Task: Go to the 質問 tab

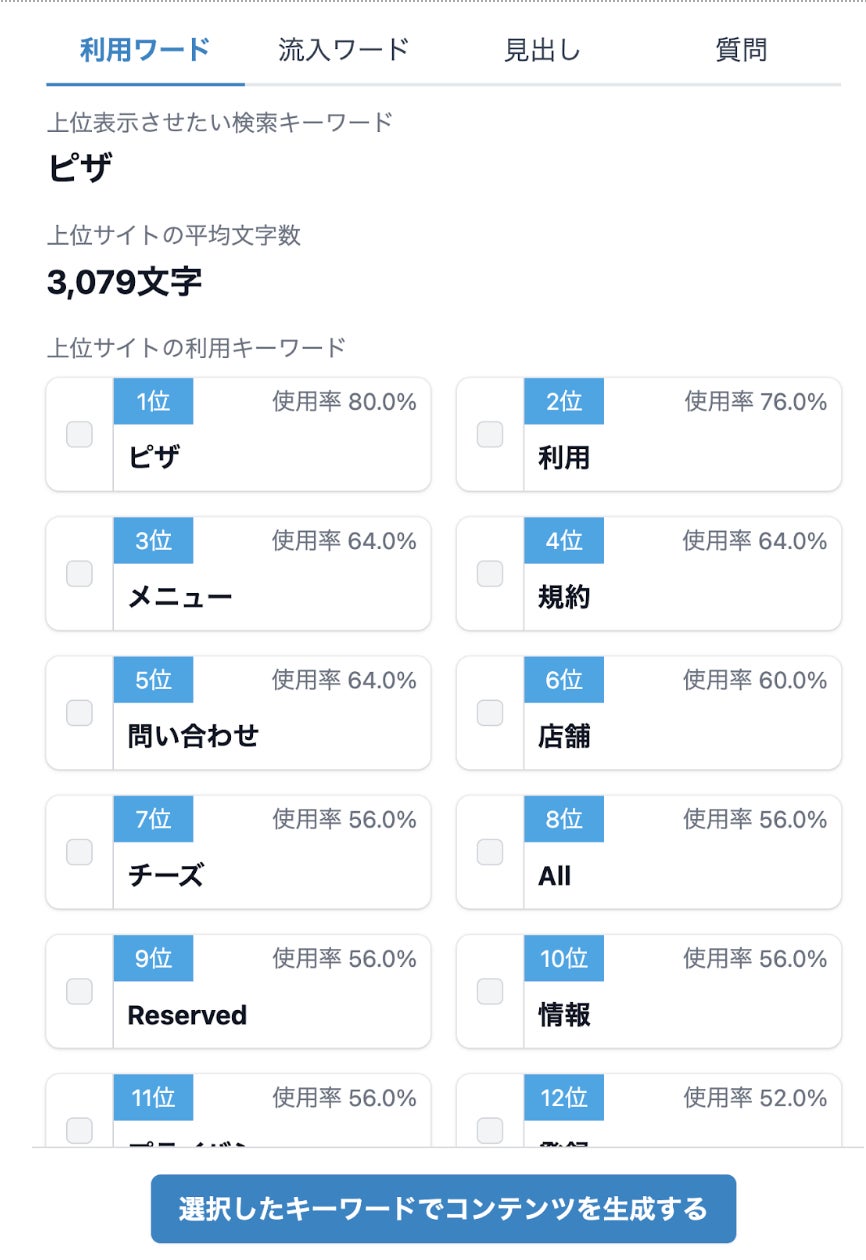Action: point(741,50)
